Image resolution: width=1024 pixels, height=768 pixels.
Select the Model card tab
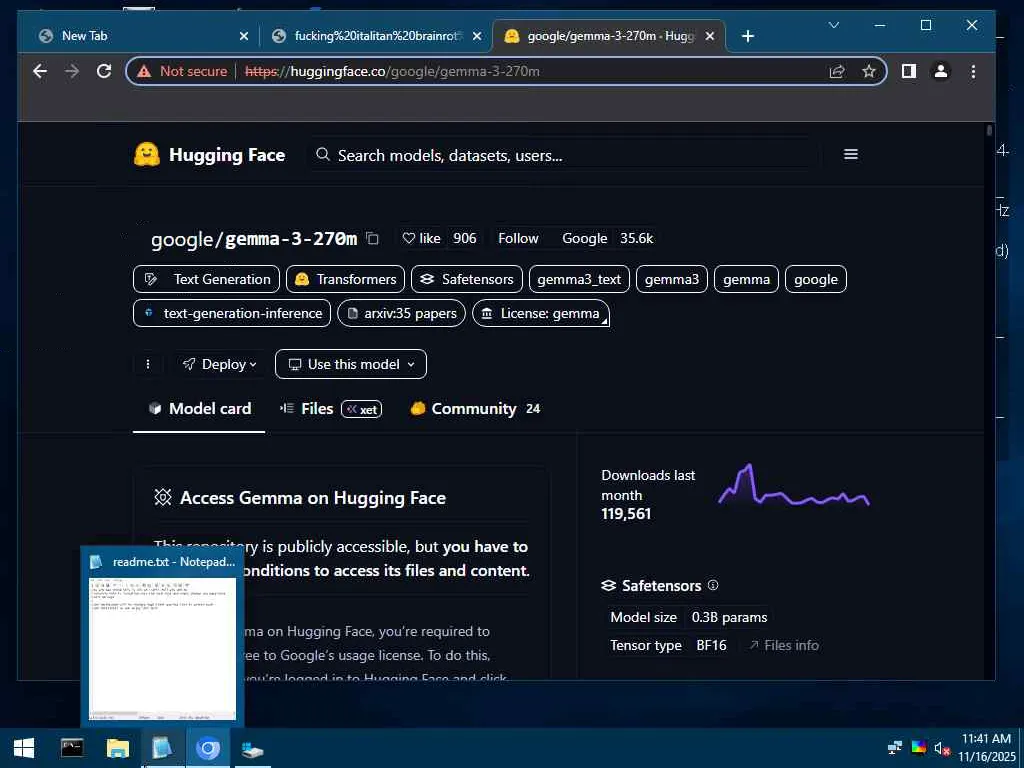(199, 409)
